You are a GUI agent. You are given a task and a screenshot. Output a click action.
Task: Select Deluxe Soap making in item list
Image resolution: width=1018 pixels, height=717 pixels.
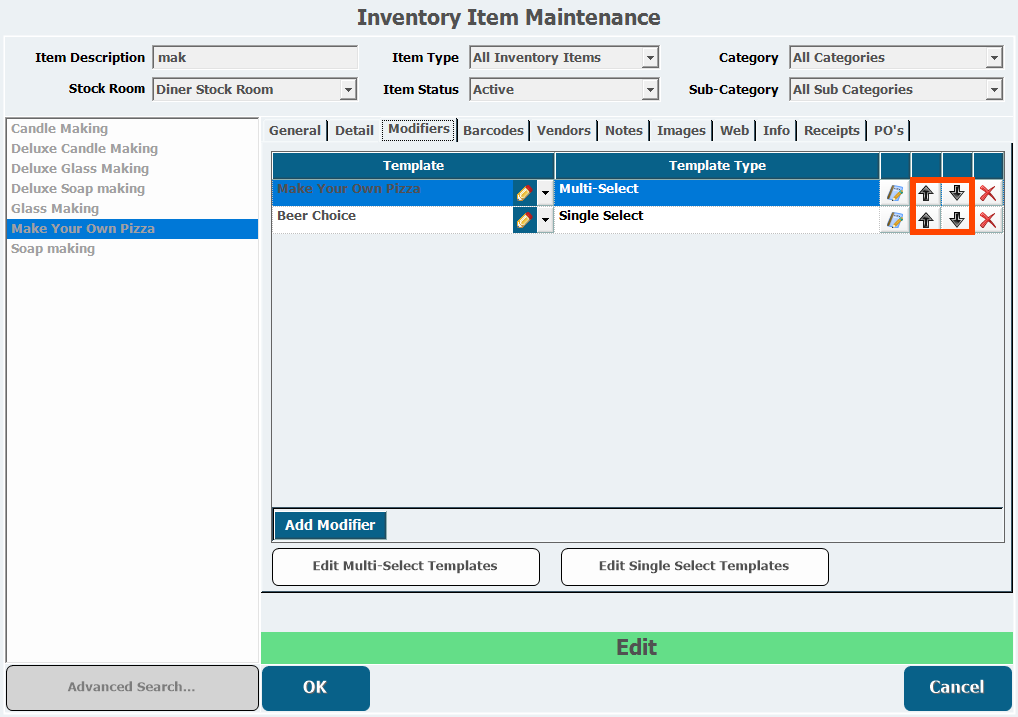coord(78,188)
